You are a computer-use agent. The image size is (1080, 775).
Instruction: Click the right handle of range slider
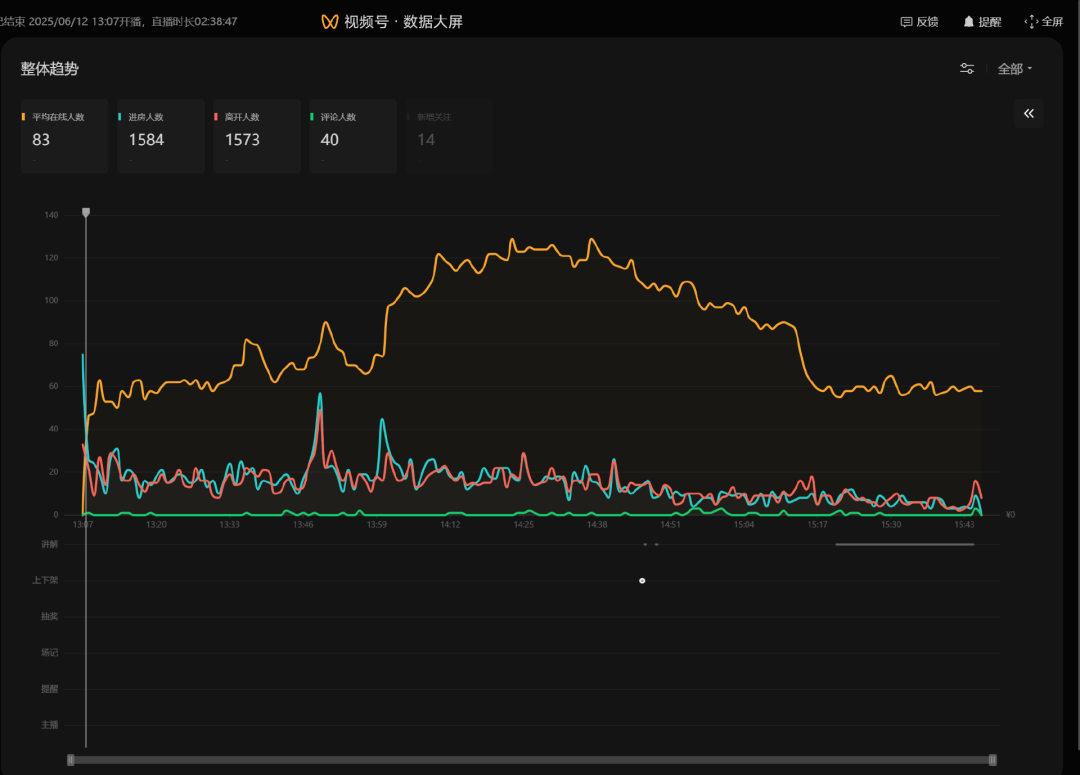pyautogui.click(x=992, y=760)
